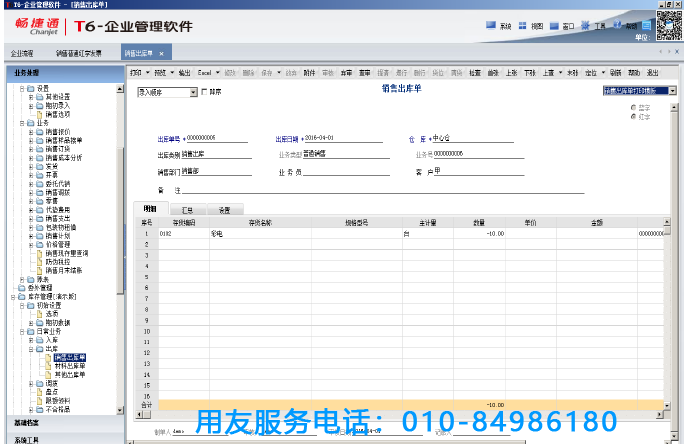The image size is (686, 444).
Task: Switch to the 企业流程 tab
Action: (x=22, y=53)
